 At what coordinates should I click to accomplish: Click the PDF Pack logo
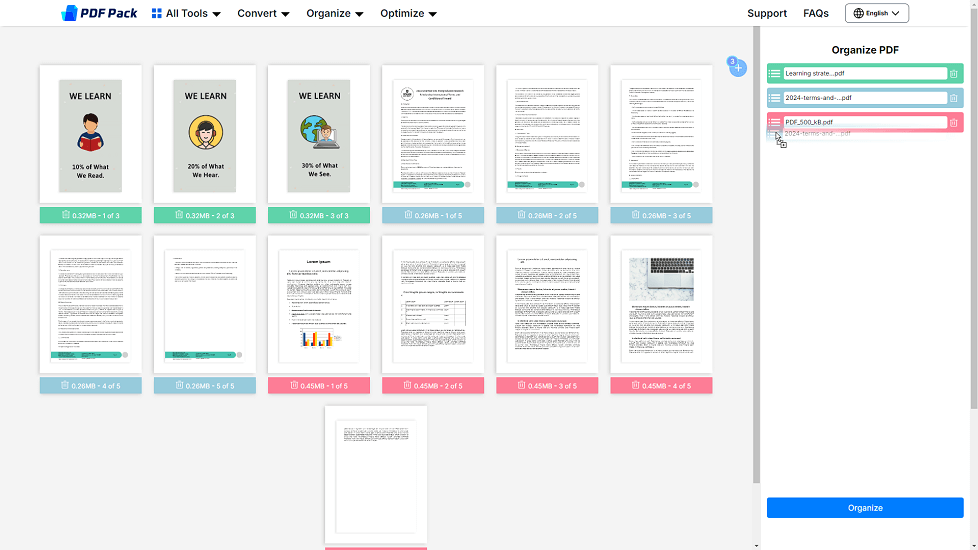(x=99, y=13)
